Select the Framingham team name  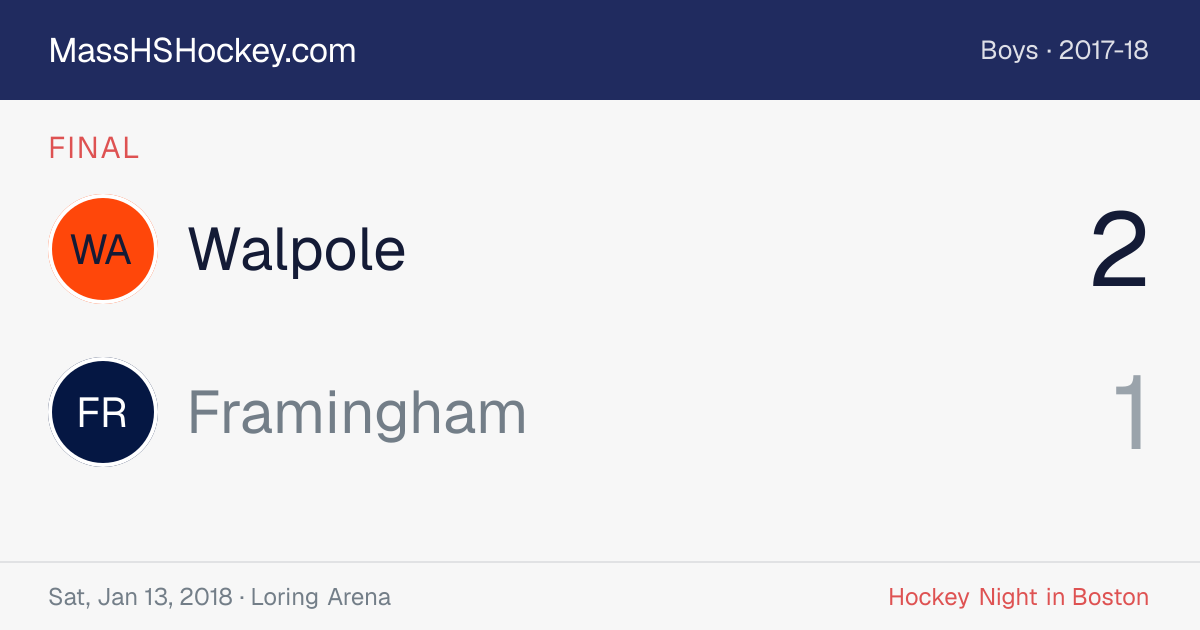[357, 413]
